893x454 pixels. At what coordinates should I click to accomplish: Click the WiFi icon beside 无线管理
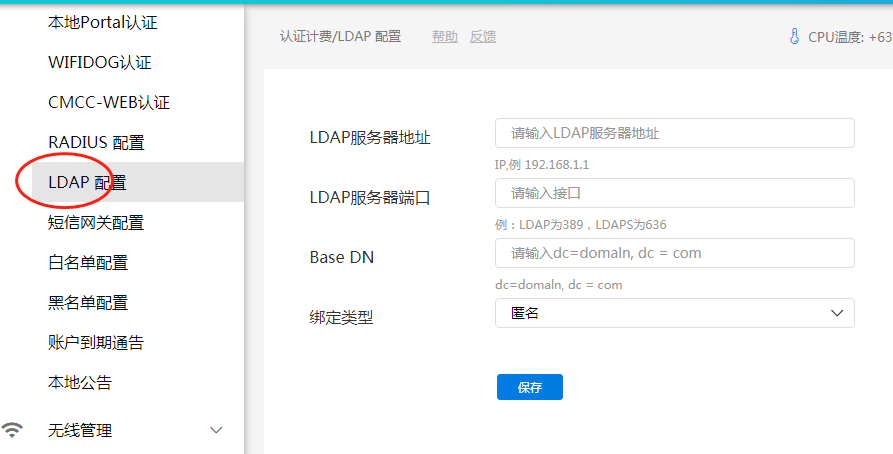pos(13,430)
